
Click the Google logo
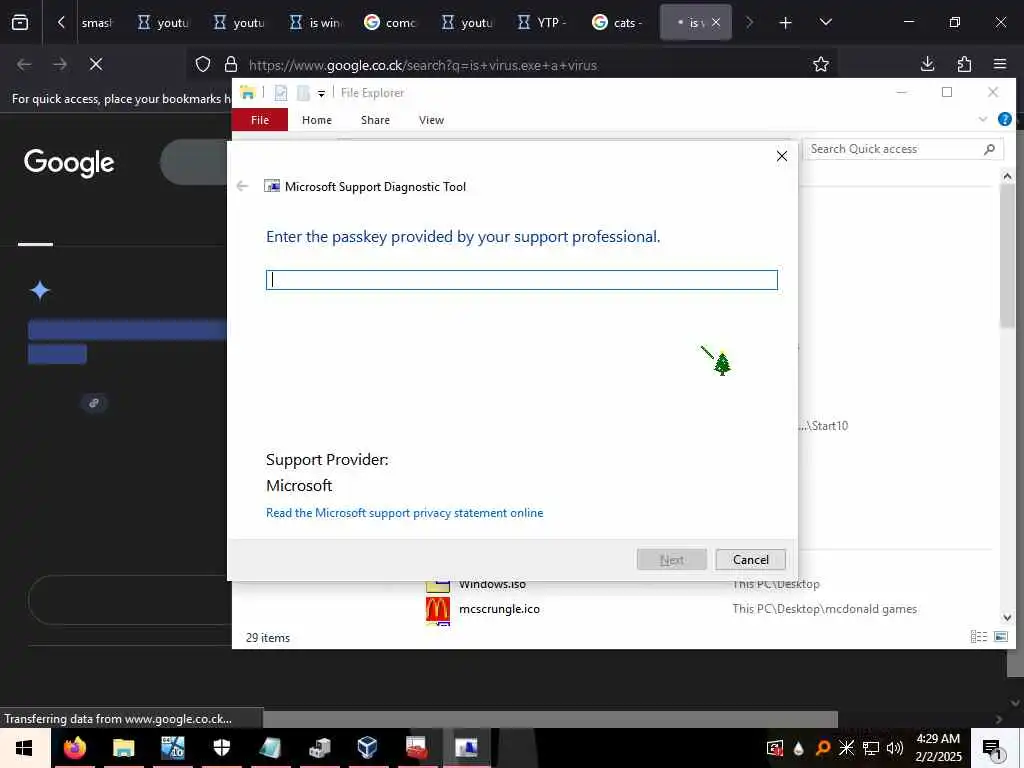tap(69, 163)
